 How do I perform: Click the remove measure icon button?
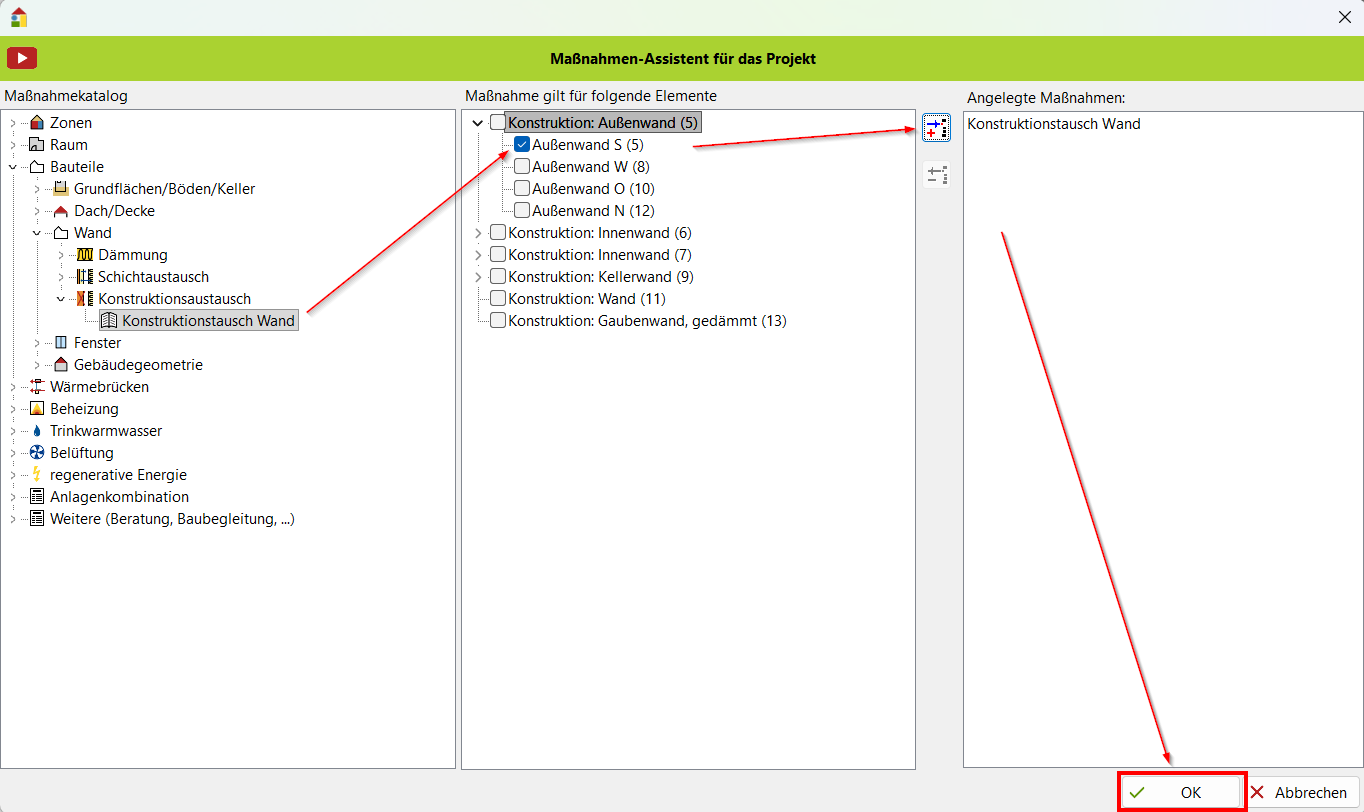click(936, 176)
